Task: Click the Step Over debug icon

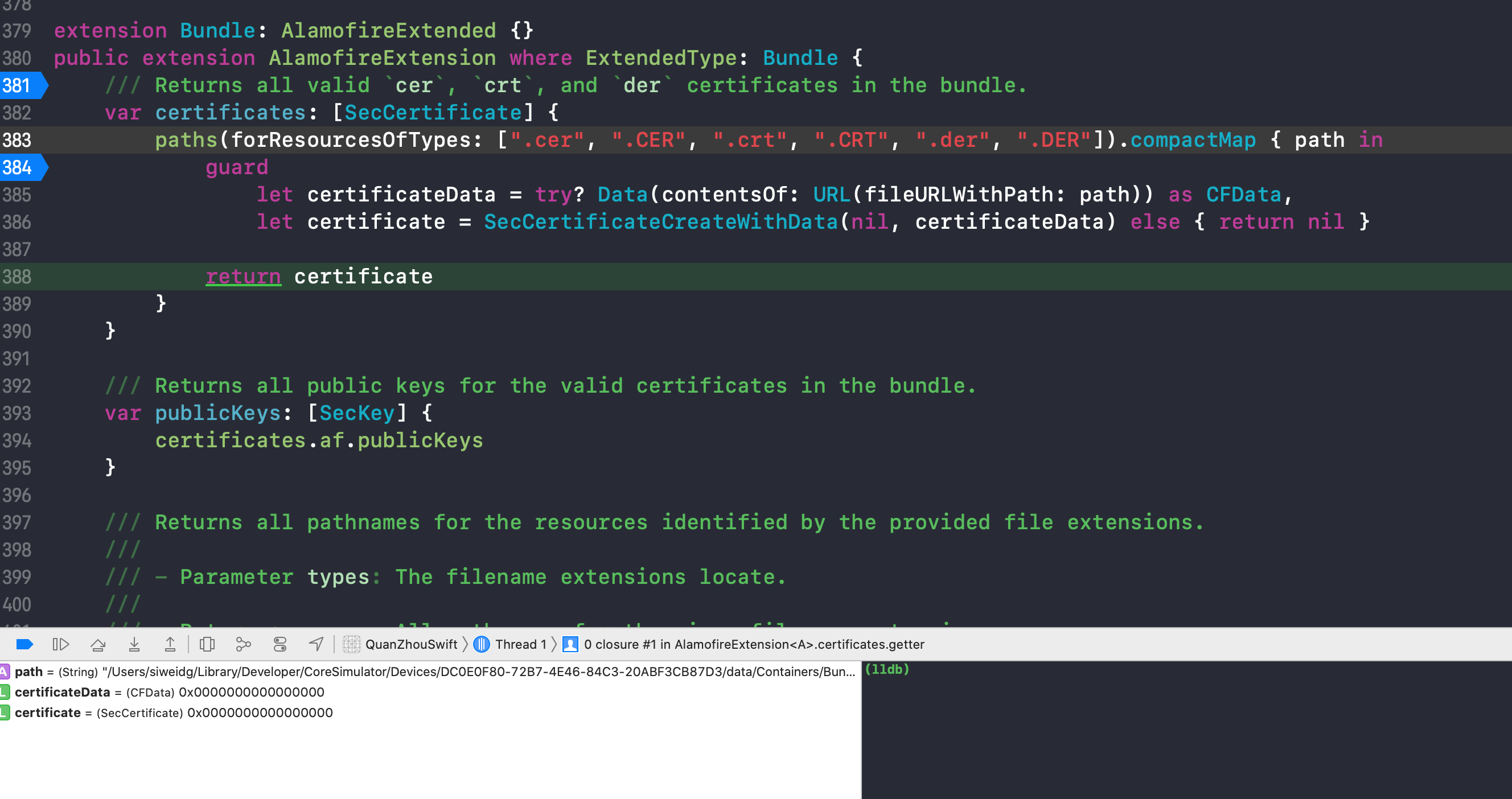Action: click(x=98, y=644)
